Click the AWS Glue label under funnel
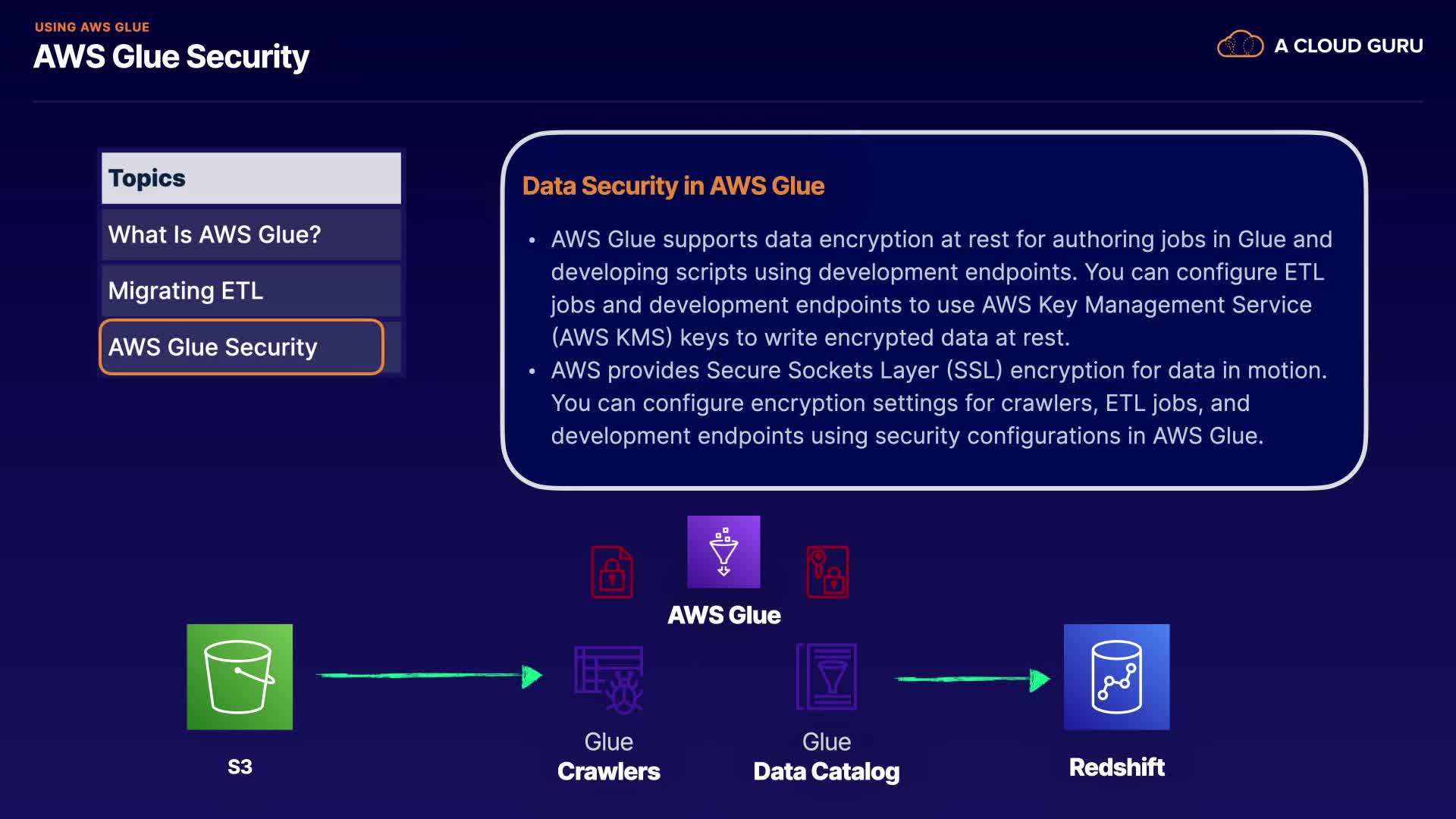This screenshot has height=819, width=1456. pos(723,615)
